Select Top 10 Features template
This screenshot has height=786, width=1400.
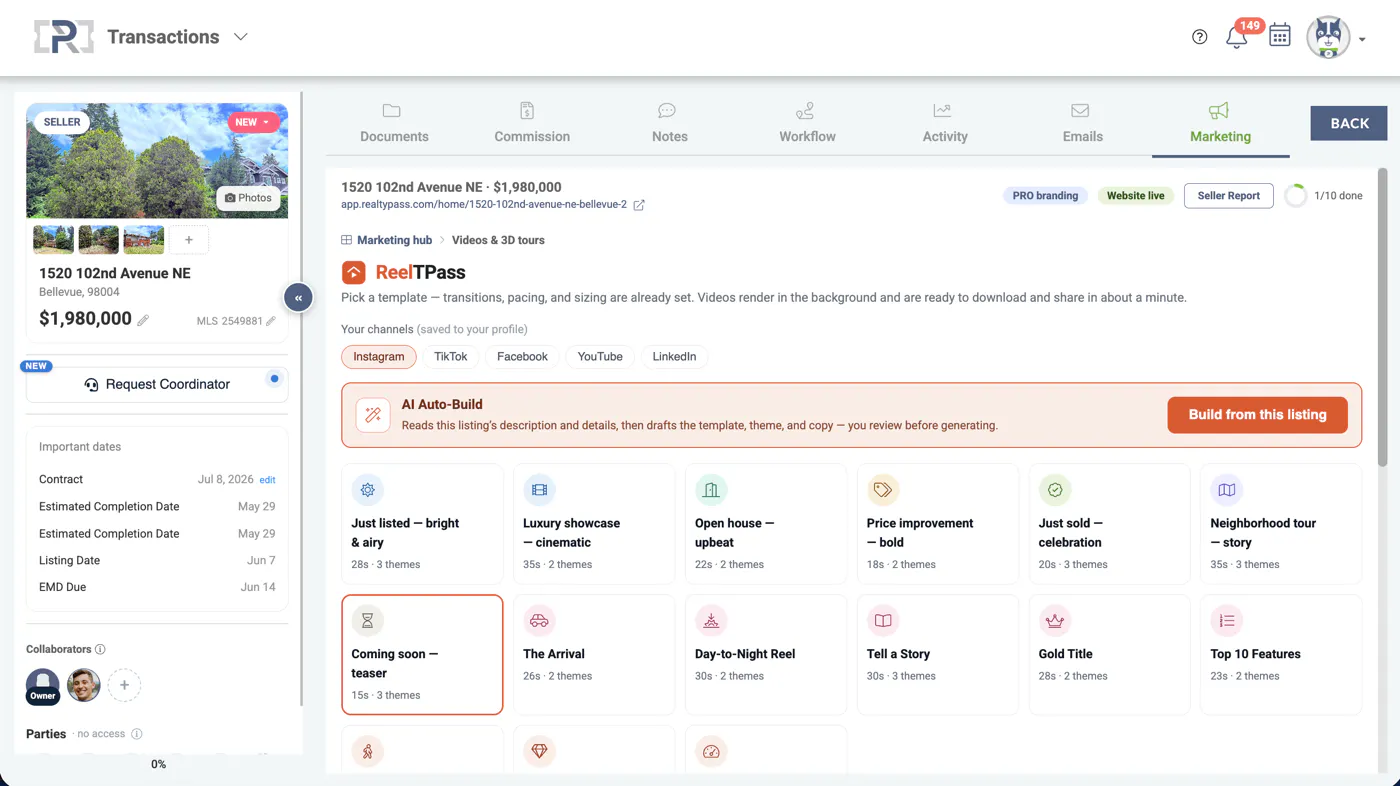1281,655
